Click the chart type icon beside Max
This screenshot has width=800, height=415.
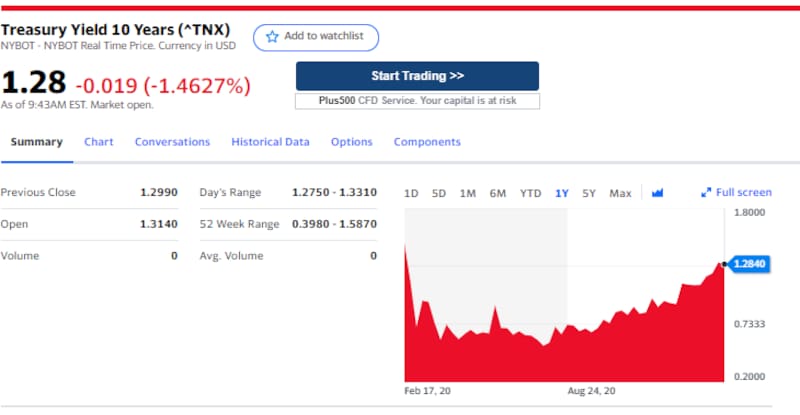pyautogui.click(x=657, y=193)
